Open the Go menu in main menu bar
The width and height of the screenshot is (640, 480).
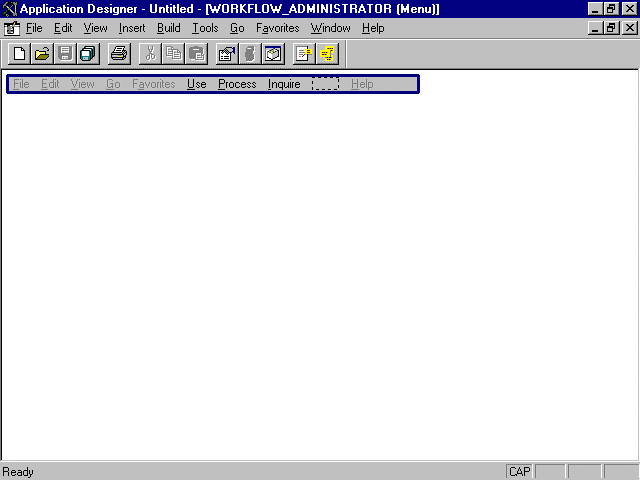[x=237, y=28]
